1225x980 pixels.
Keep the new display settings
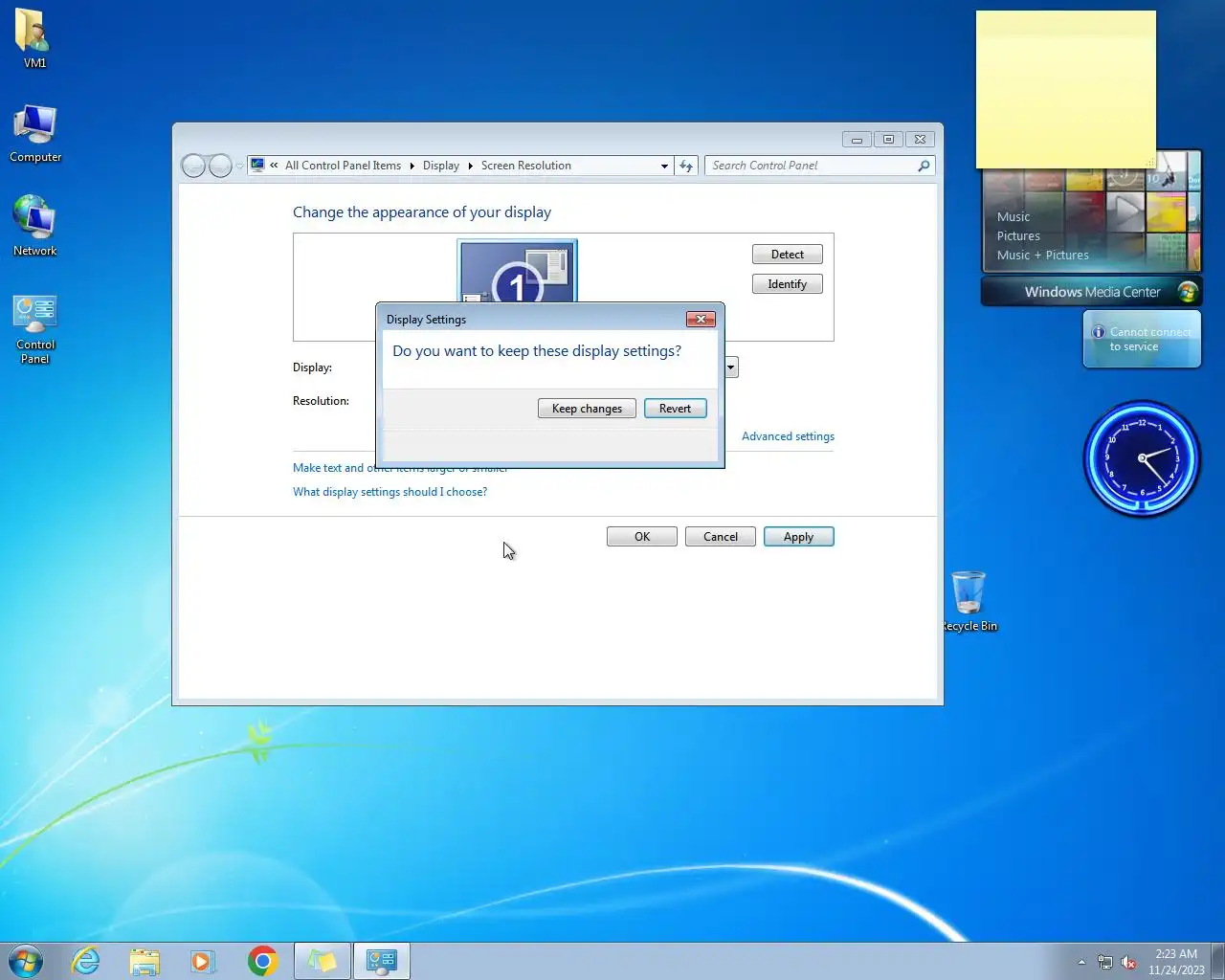pyautogui.click(x=587, y=409)
